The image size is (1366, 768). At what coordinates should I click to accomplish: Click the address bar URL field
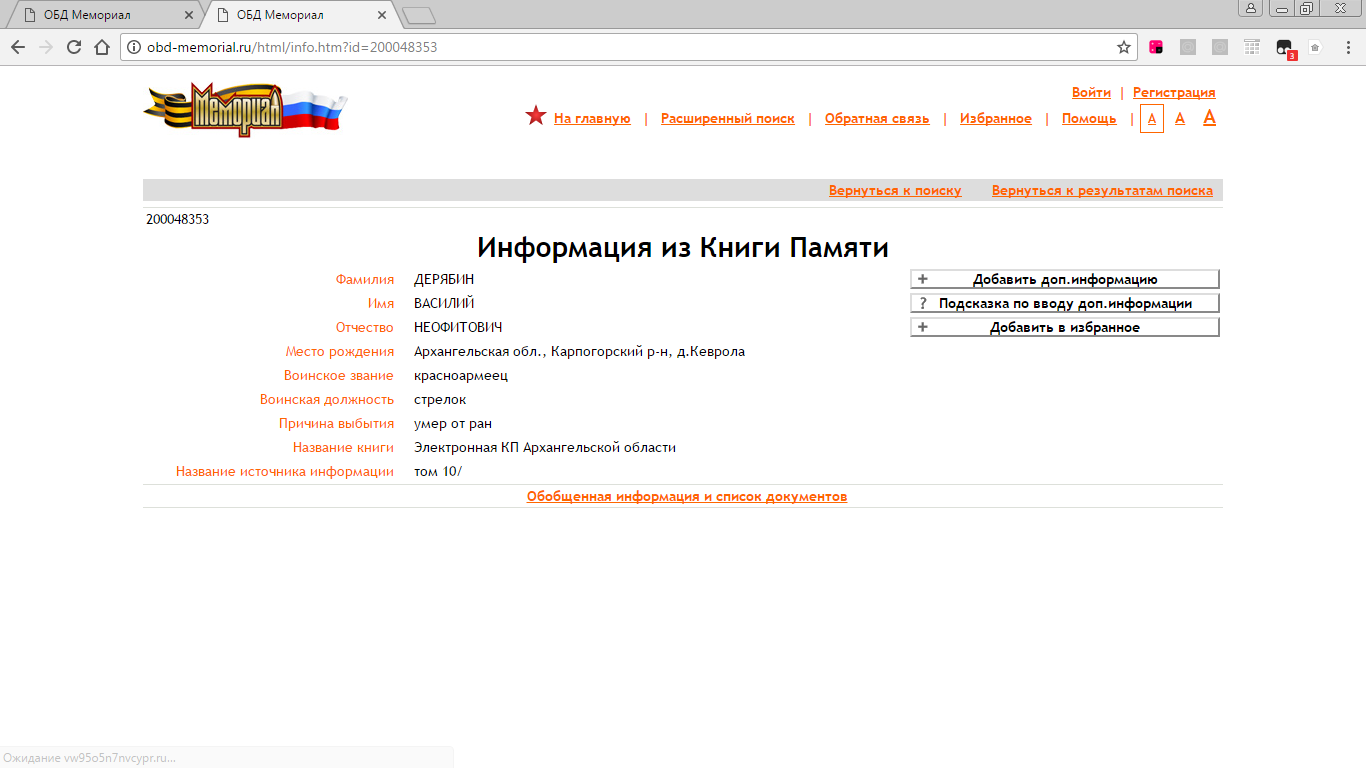630,47
